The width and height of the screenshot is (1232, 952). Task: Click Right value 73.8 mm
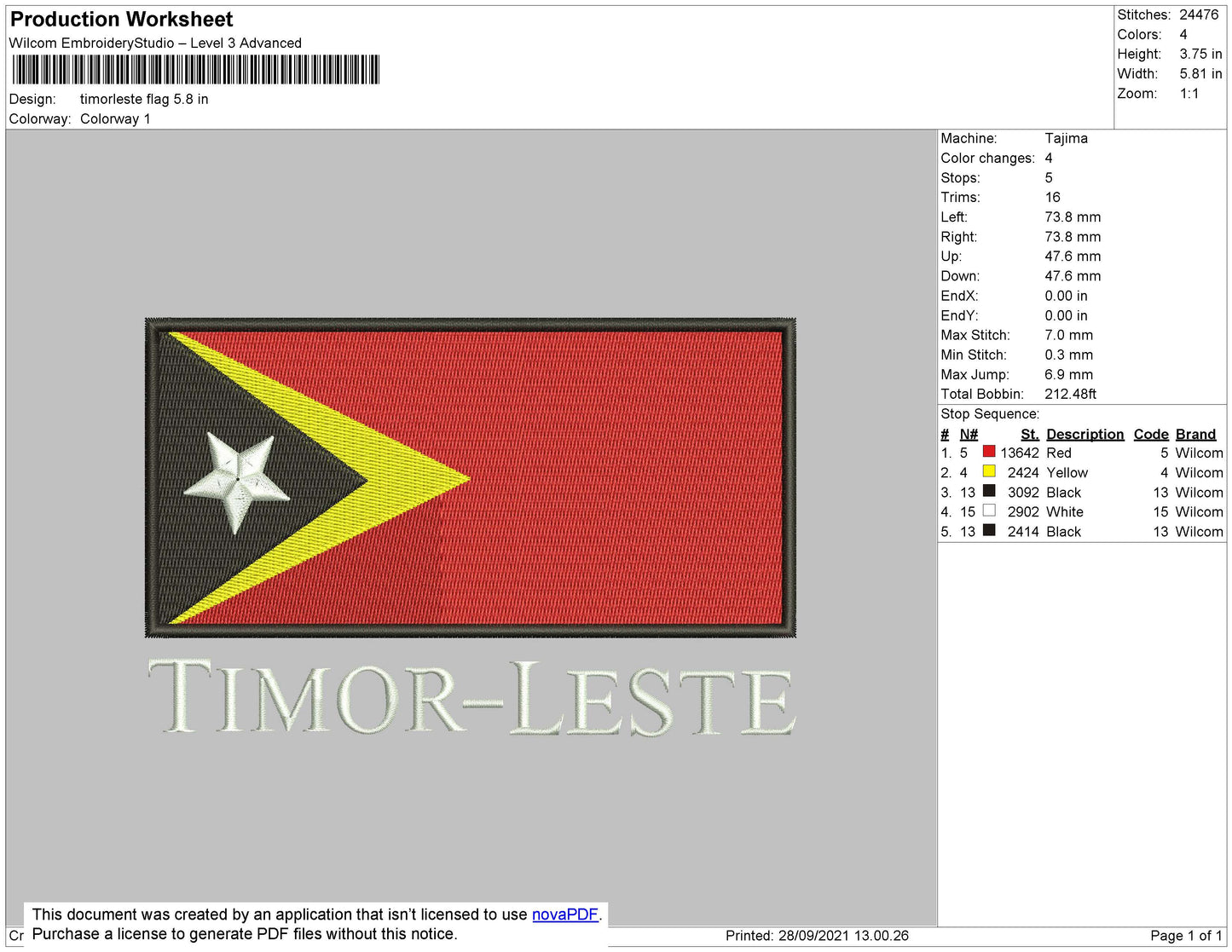click(x=1073, y=237)
